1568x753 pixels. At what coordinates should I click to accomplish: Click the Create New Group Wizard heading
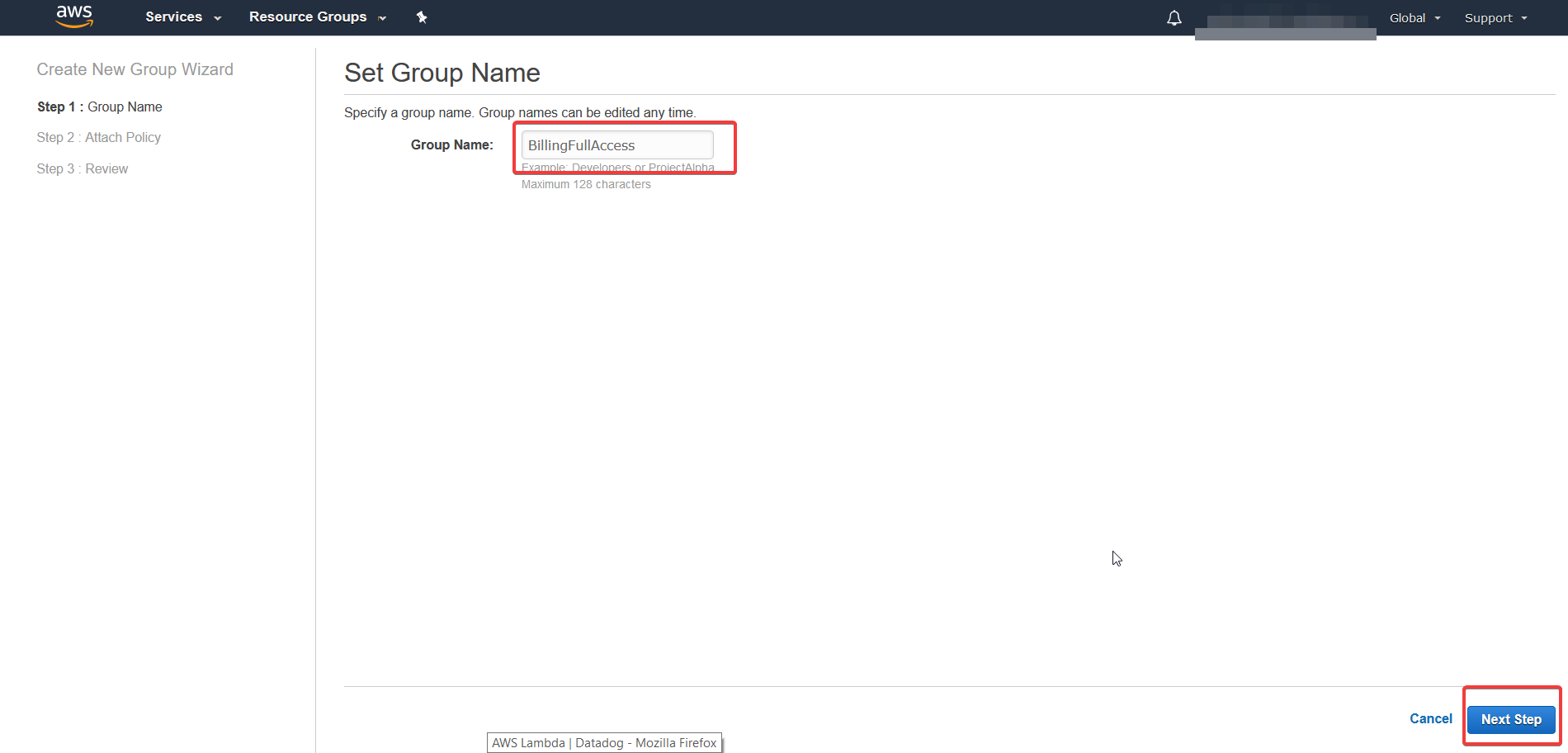point(135,69)
